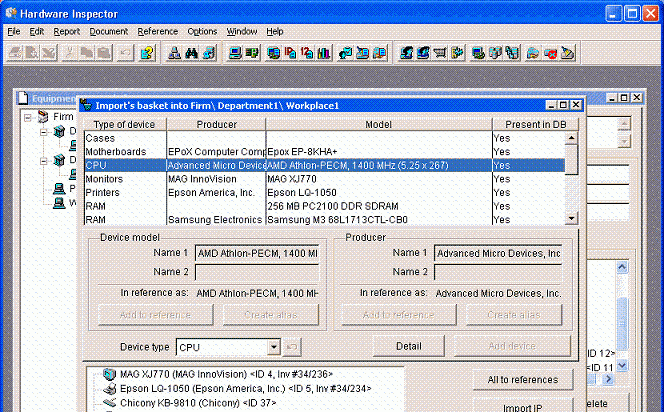
Task: Click the 'Present in DB' column header
Action: [535, 124]
